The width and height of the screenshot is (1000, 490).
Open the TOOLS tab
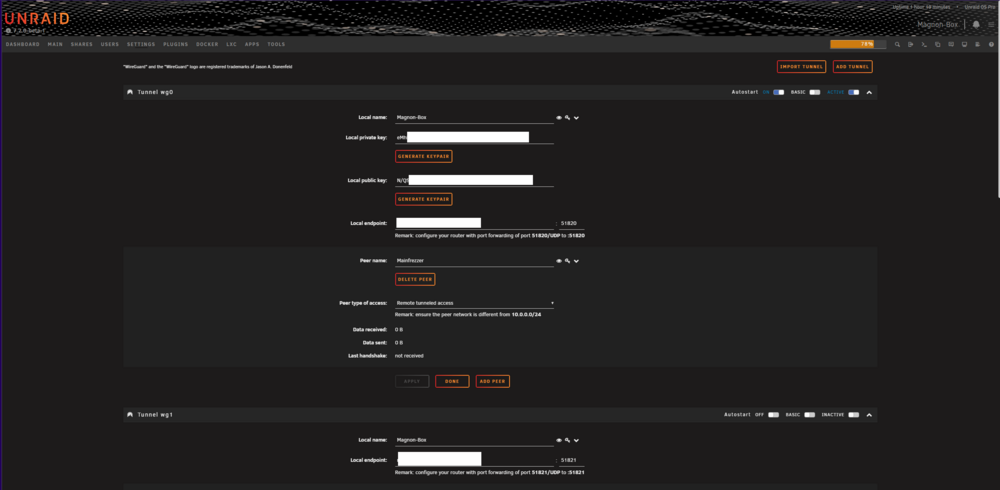(x=276, y=45)
